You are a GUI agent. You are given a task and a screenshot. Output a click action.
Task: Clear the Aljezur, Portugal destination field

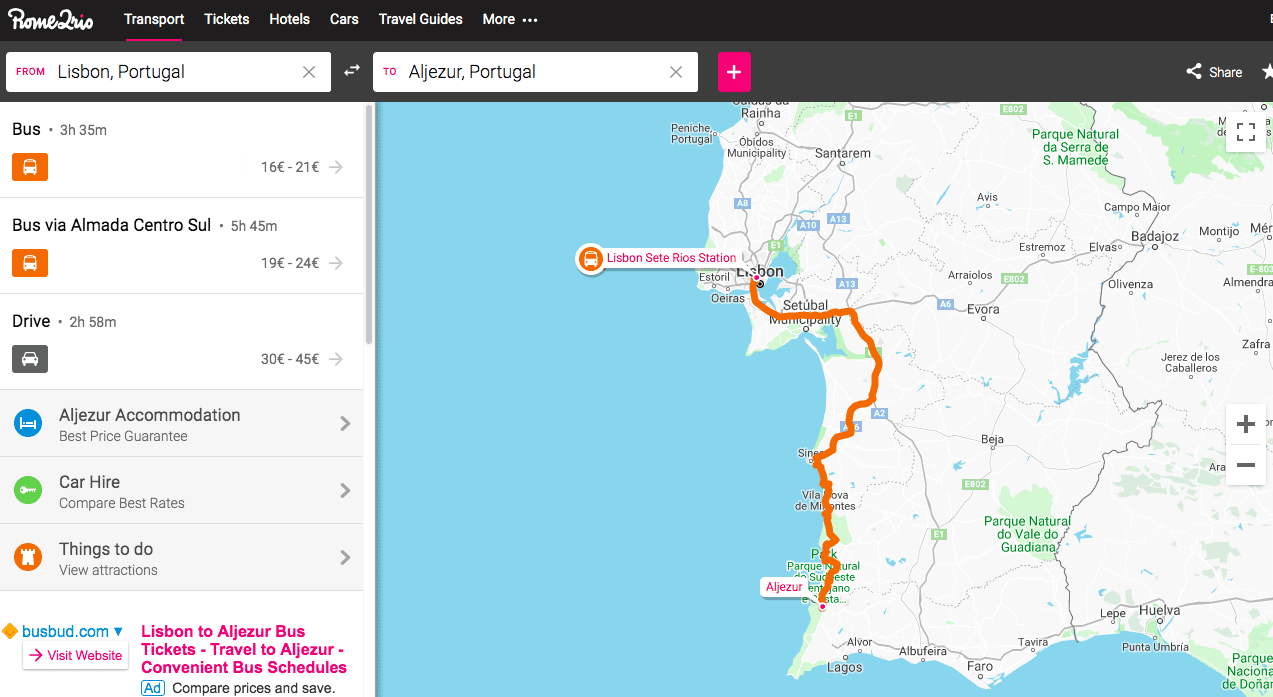(x=676, y=72)
